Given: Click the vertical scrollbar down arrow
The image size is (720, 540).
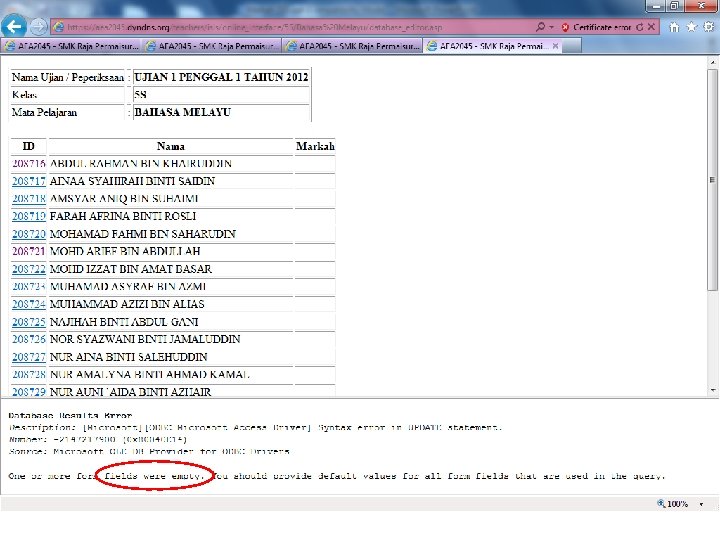Looking at the screenshot, I should (x=713, y=391).
